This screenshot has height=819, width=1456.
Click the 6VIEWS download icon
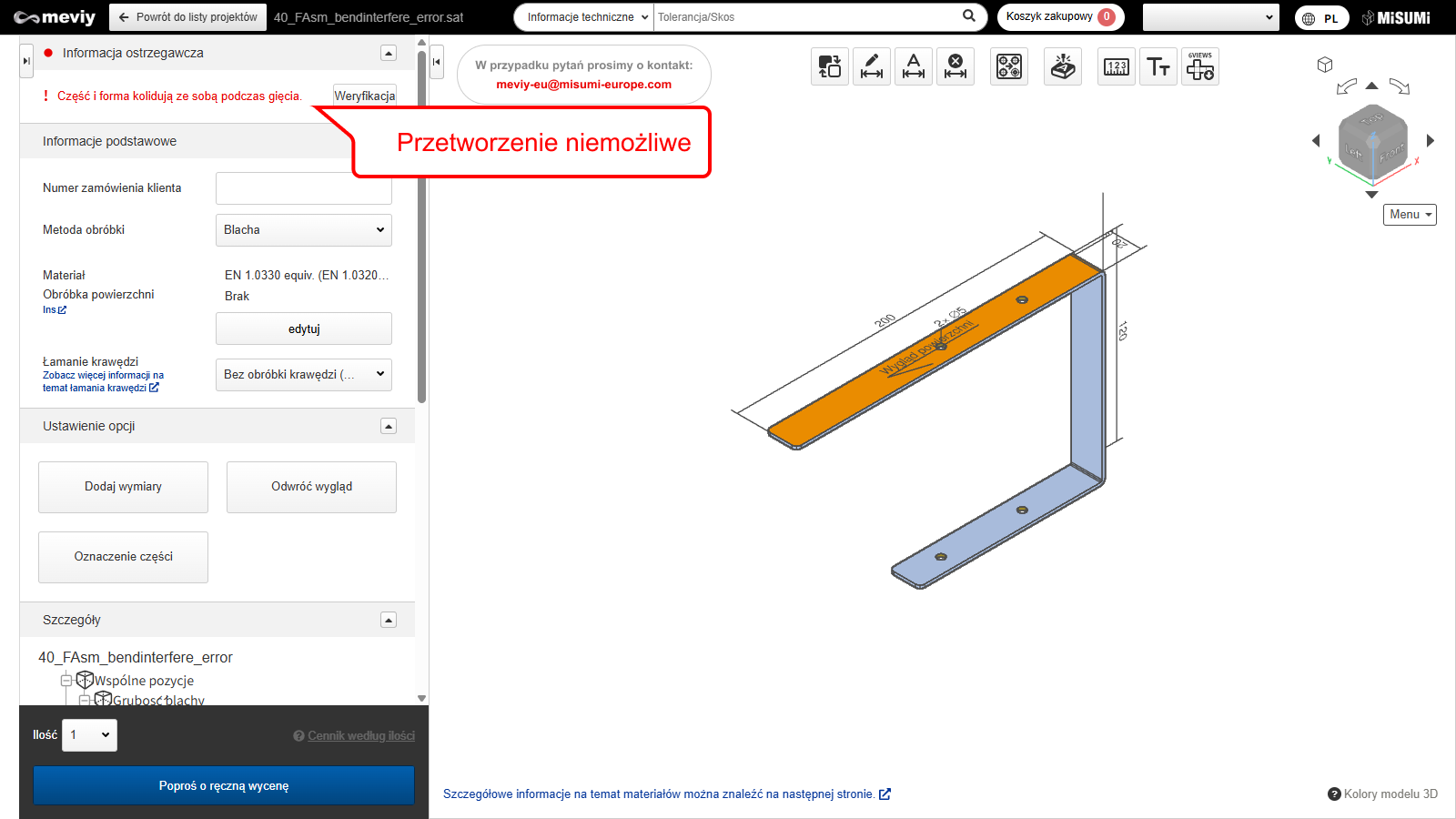tap(1199, 66)
